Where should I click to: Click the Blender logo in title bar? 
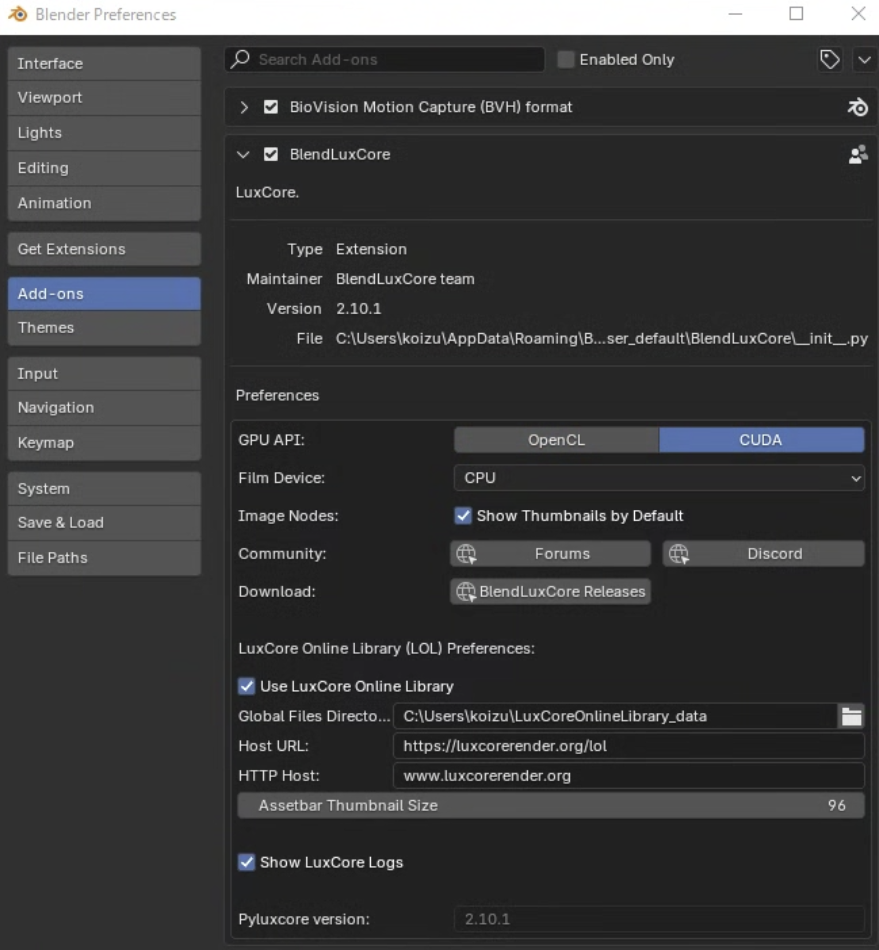click(x=17, y=14)
